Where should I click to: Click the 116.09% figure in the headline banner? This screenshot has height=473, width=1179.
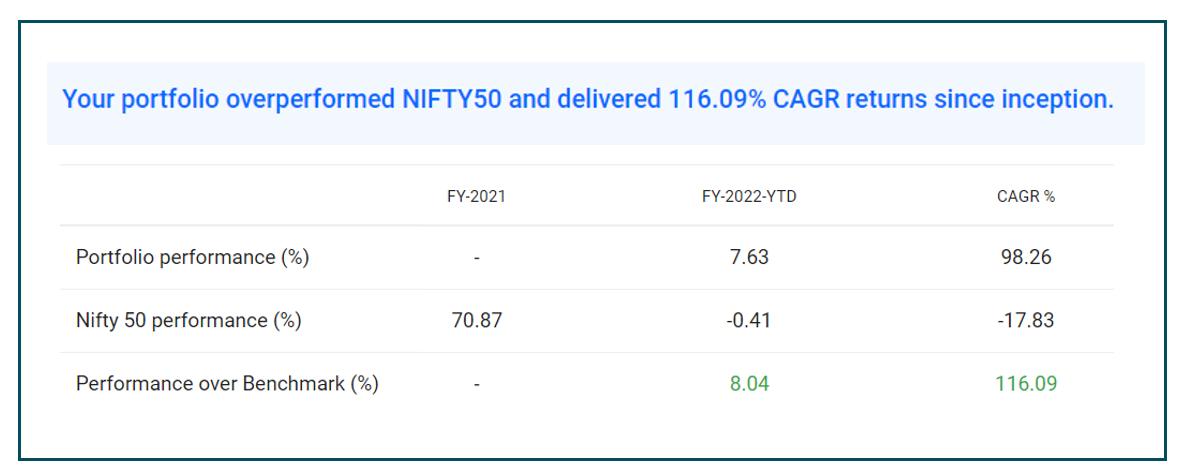[717, 100]
